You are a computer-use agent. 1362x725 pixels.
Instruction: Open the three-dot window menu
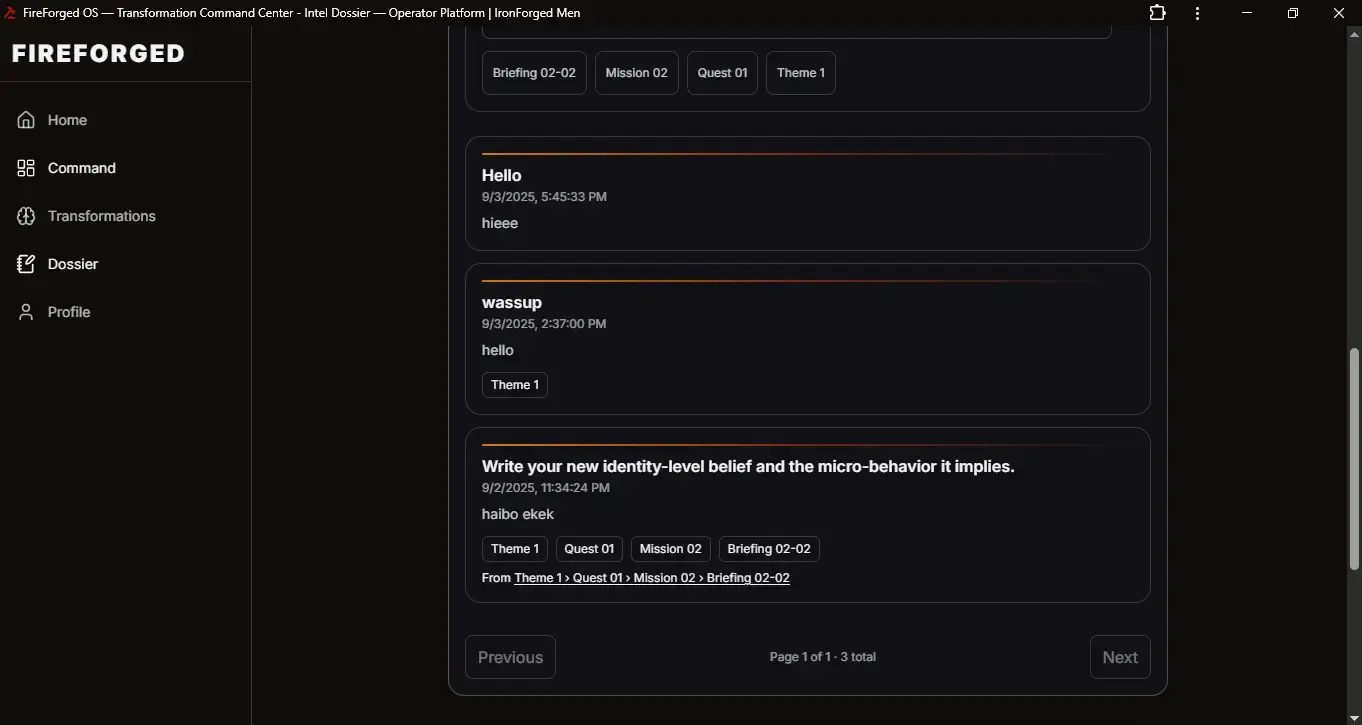click(1197, 13)
